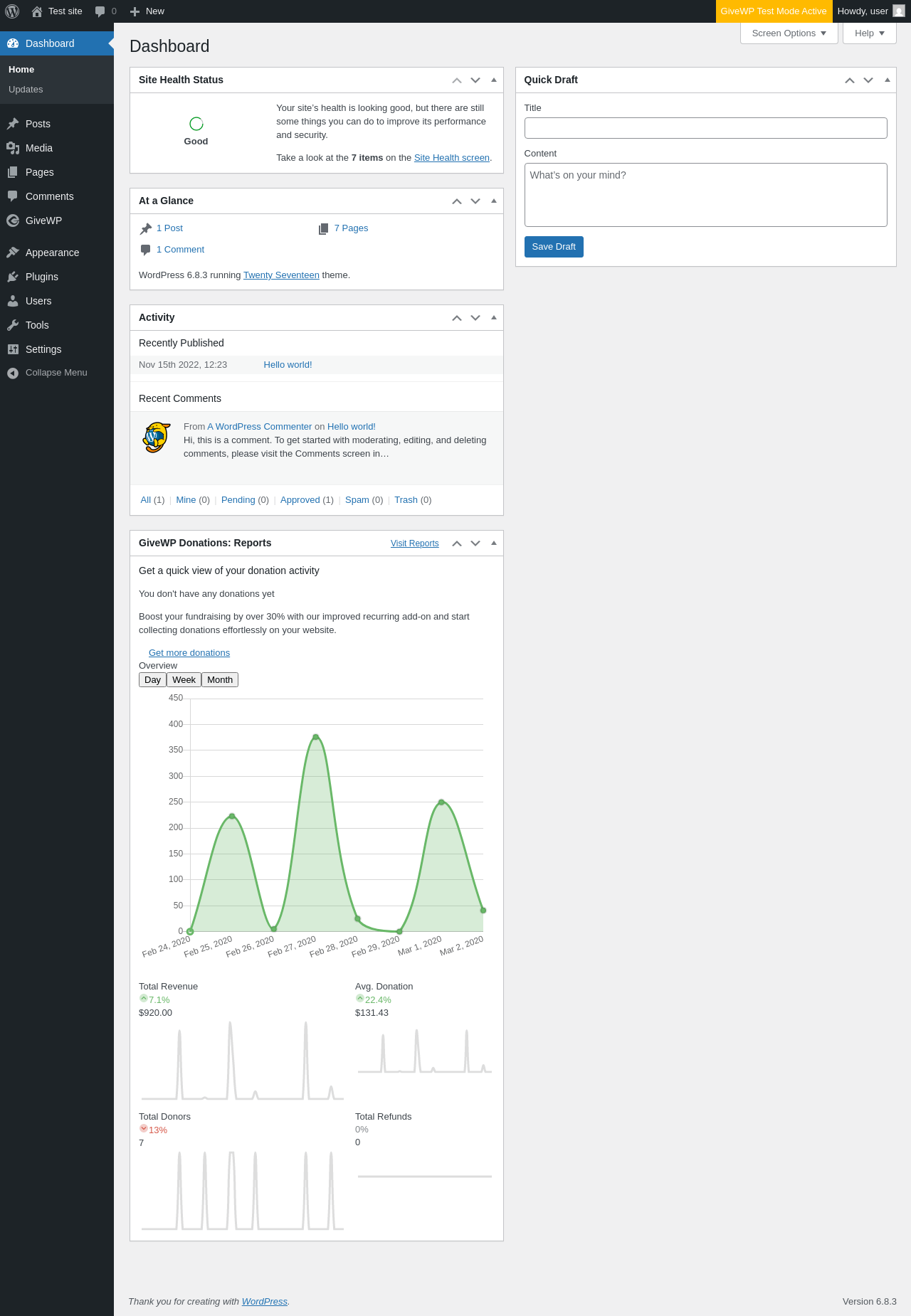Click the Collapse Menu arrow icon

[x=13, y=373]
